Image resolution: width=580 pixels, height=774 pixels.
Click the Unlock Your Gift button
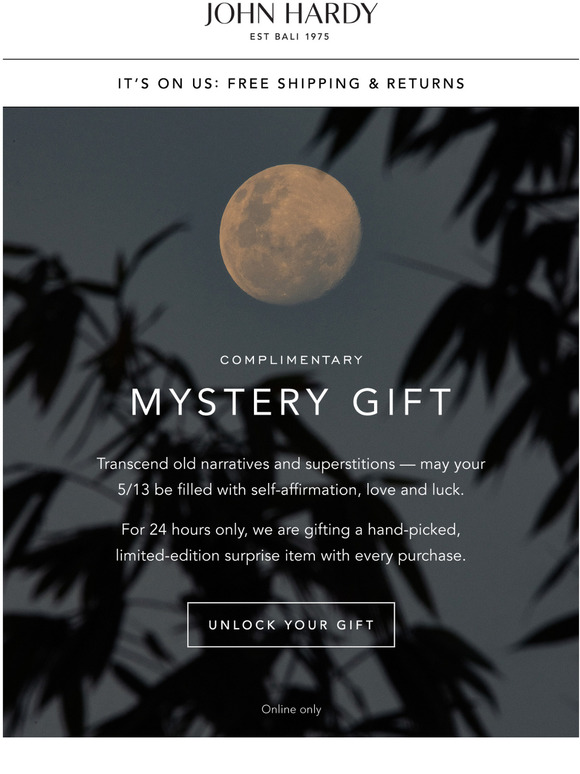click(x=291, y=624)
